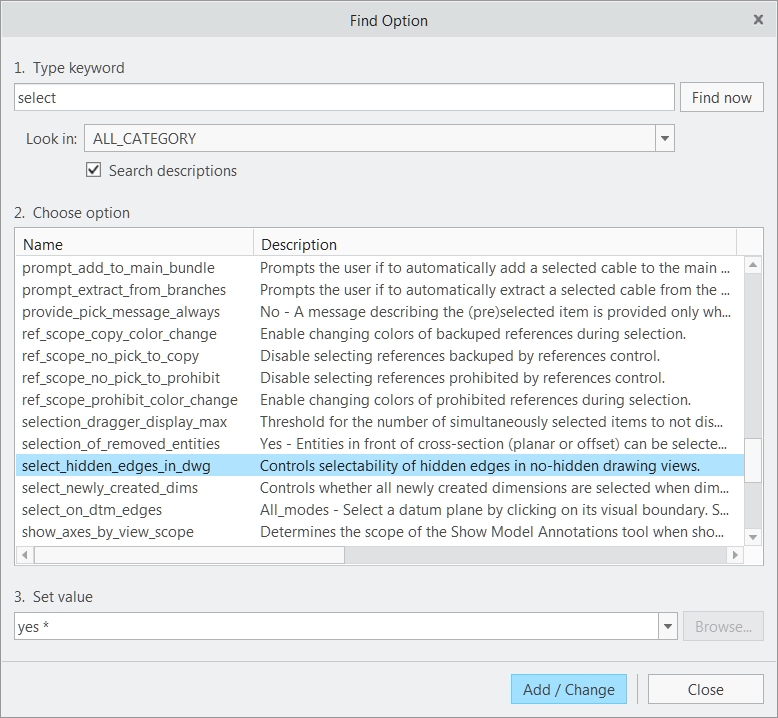778x718 pixels.
Task: Sort list by Description column header
Action: point(494,244)
